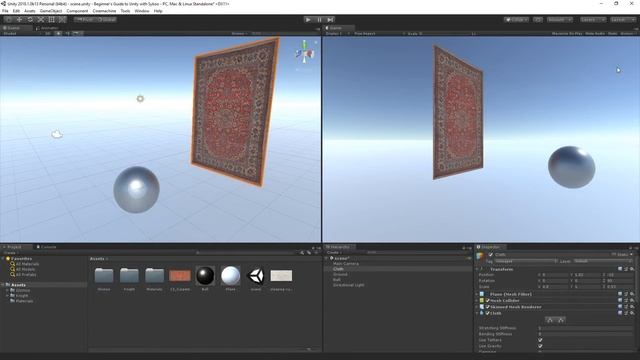Select the beige texture asset thumbnail

[281, 276]
